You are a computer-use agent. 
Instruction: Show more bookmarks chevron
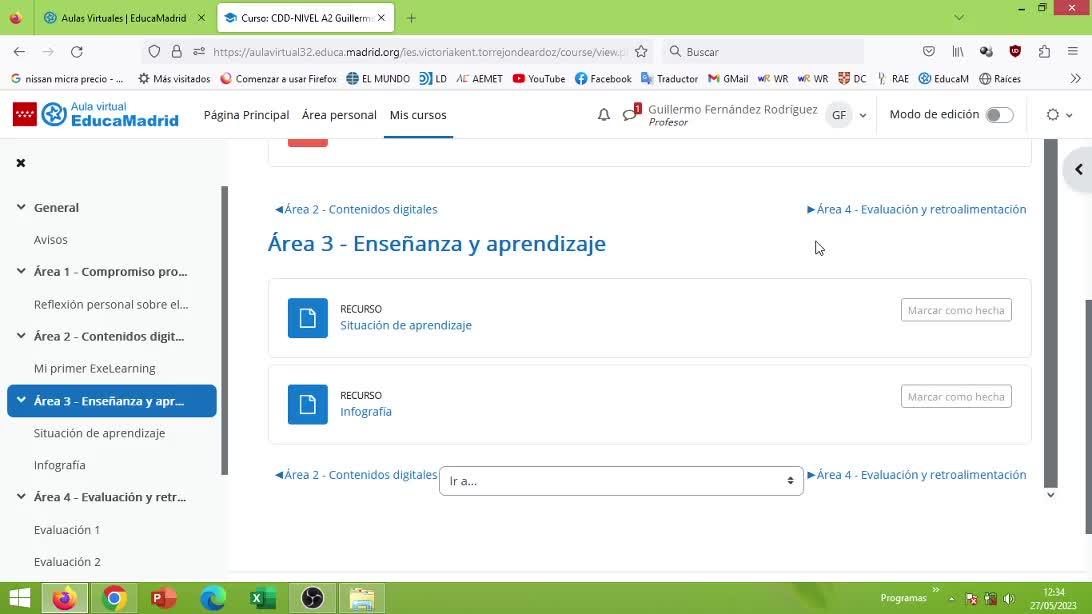click(x=1076, y=79)
